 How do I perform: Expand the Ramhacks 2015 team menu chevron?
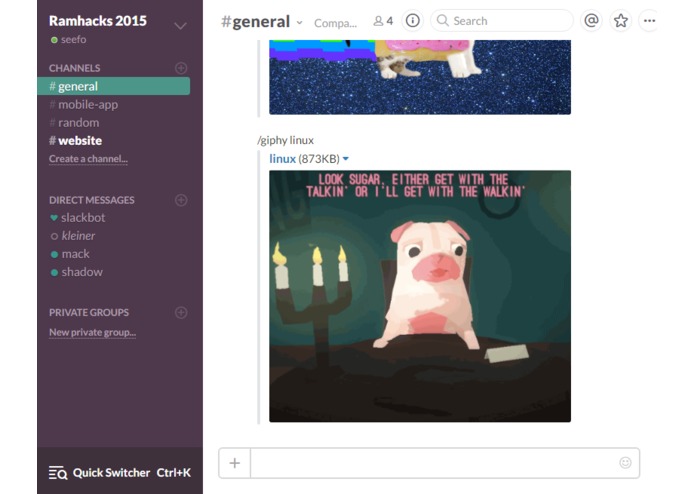pyautogui.click(x=180, y=26)
